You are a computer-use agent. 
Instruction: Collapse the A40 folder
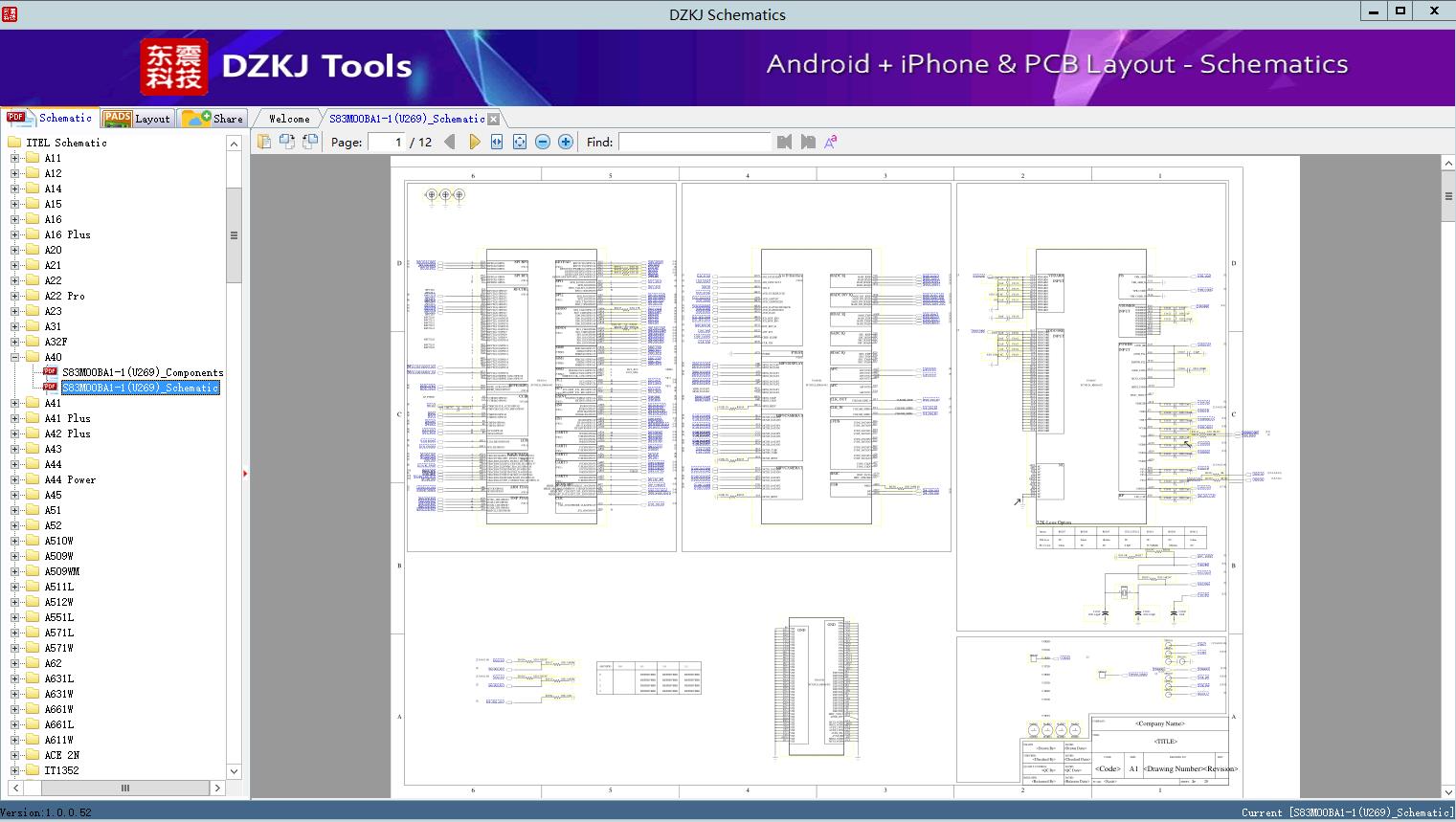click(14, 357)
